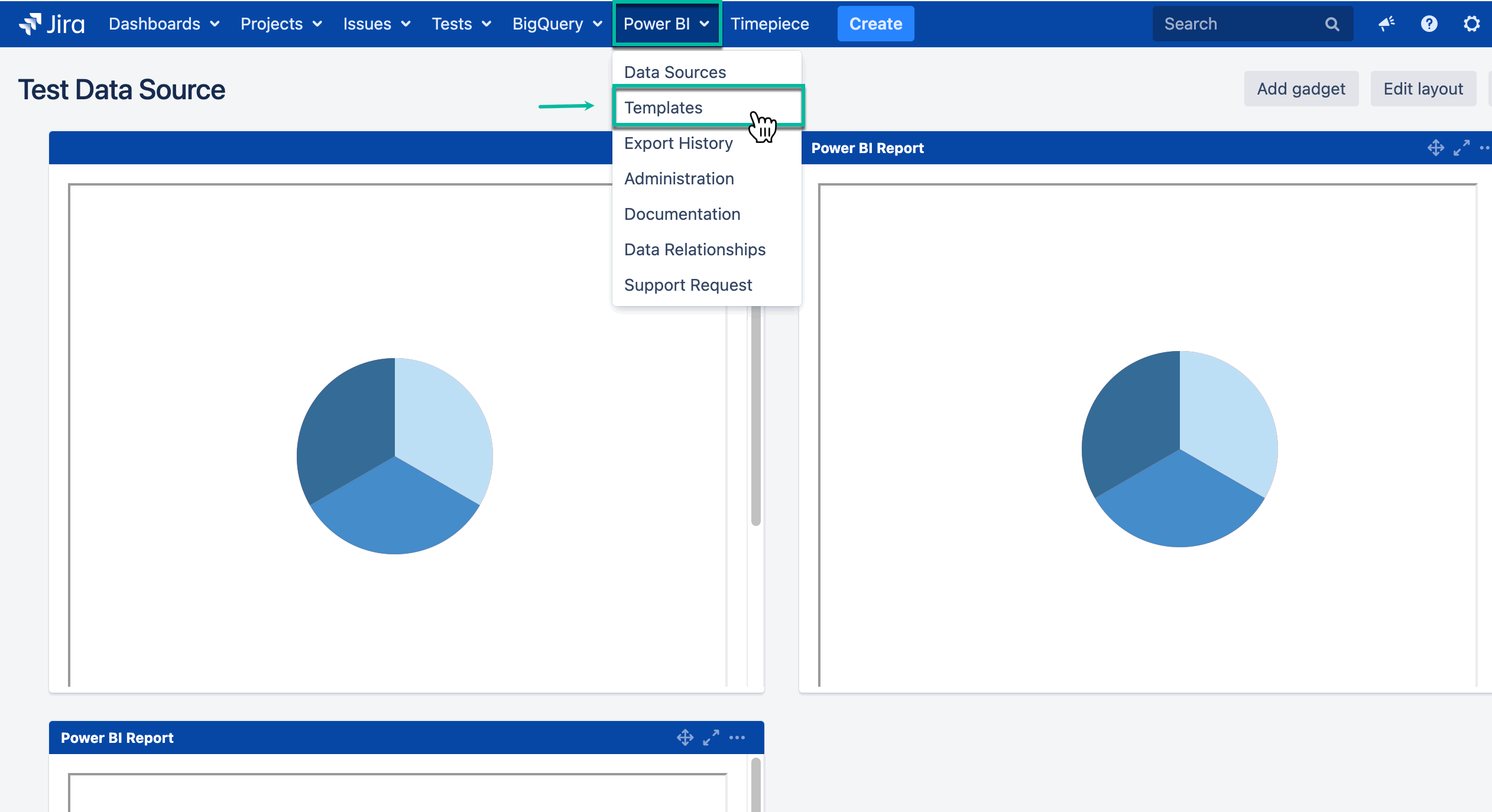This screenshot has width=1492, height=812.
Task: Expand the Dashboards dropdown
Action: point(164,24)
